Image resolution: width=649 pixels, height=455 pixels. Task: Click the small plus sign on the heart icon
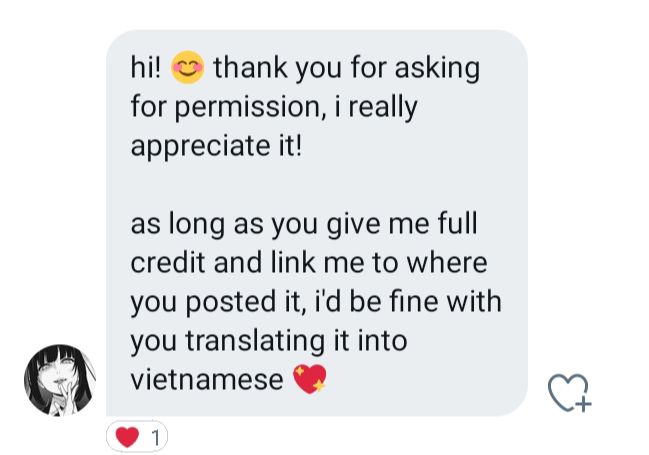pyautogui.click(x=583, y=404)
